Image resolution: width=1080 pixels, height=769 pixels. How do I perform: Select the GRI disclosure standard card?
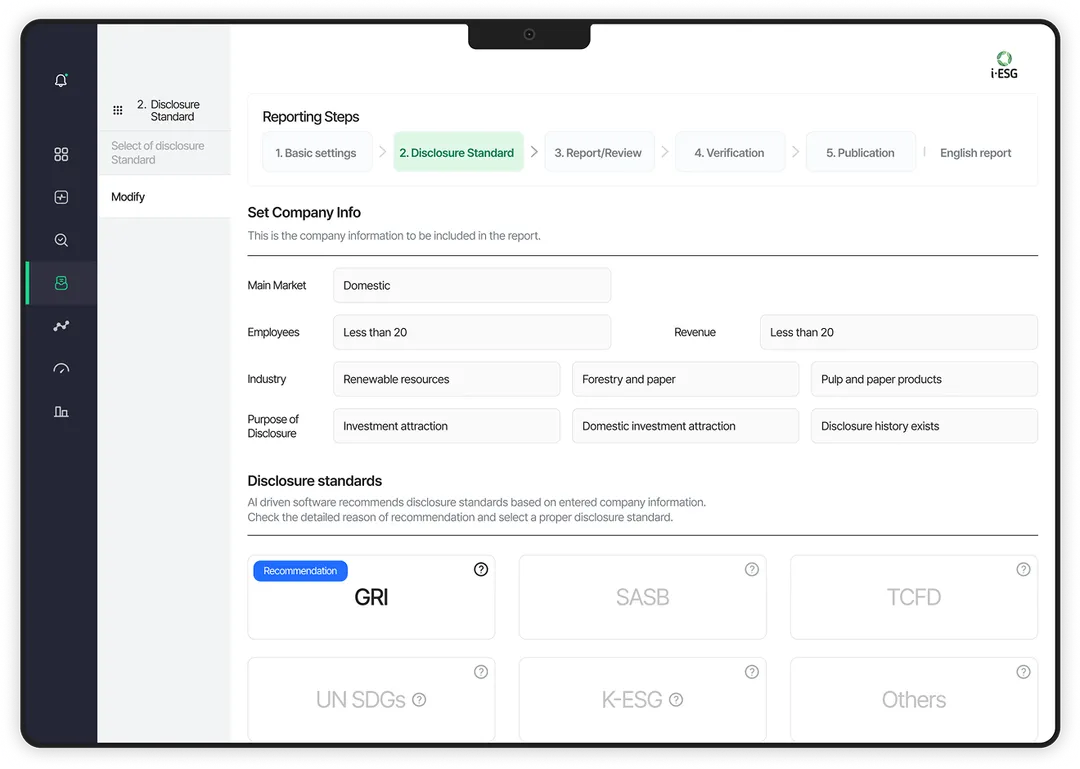pos(371,597)
